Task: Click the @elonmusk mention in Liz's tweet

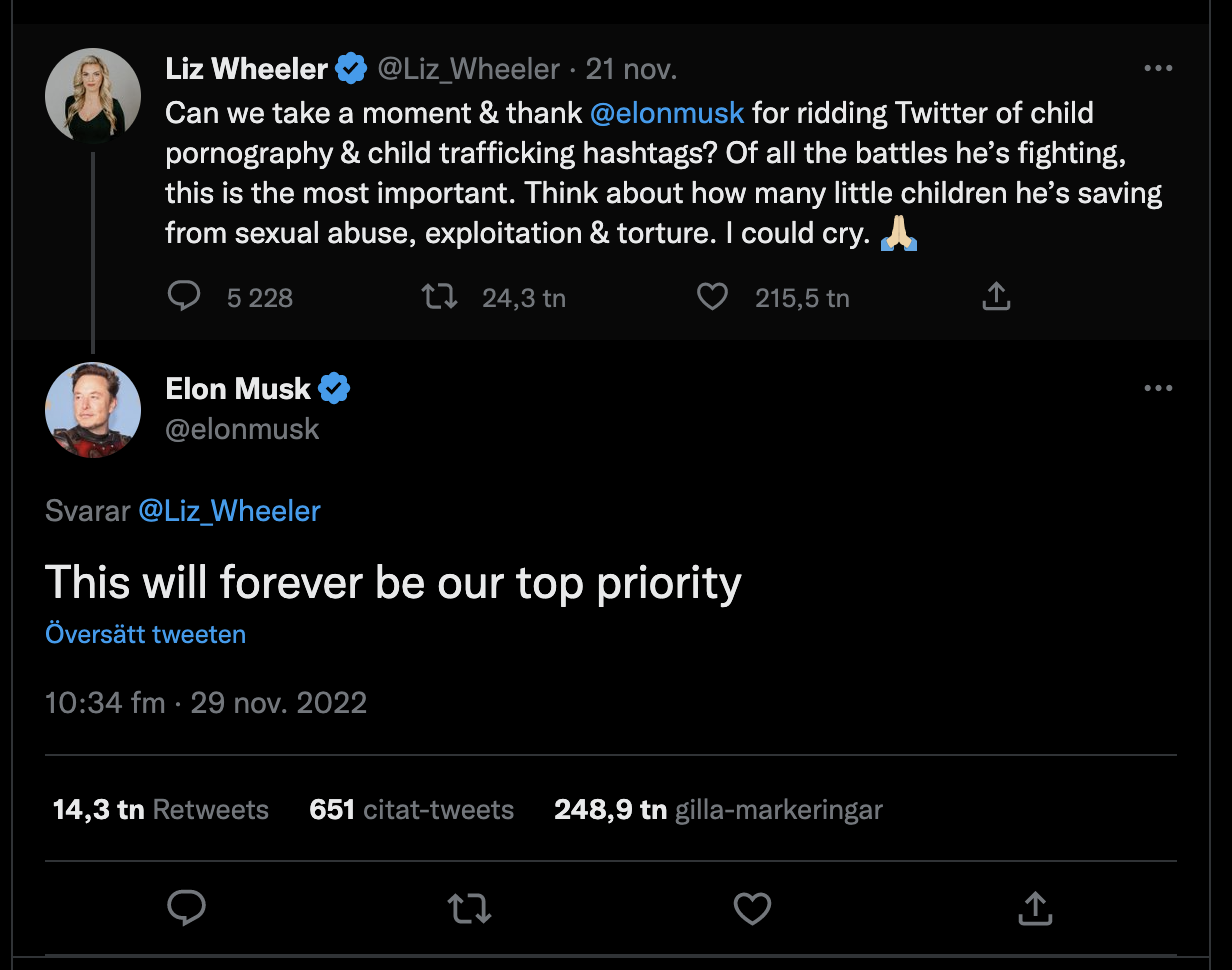Action: (x=667, y=113)
